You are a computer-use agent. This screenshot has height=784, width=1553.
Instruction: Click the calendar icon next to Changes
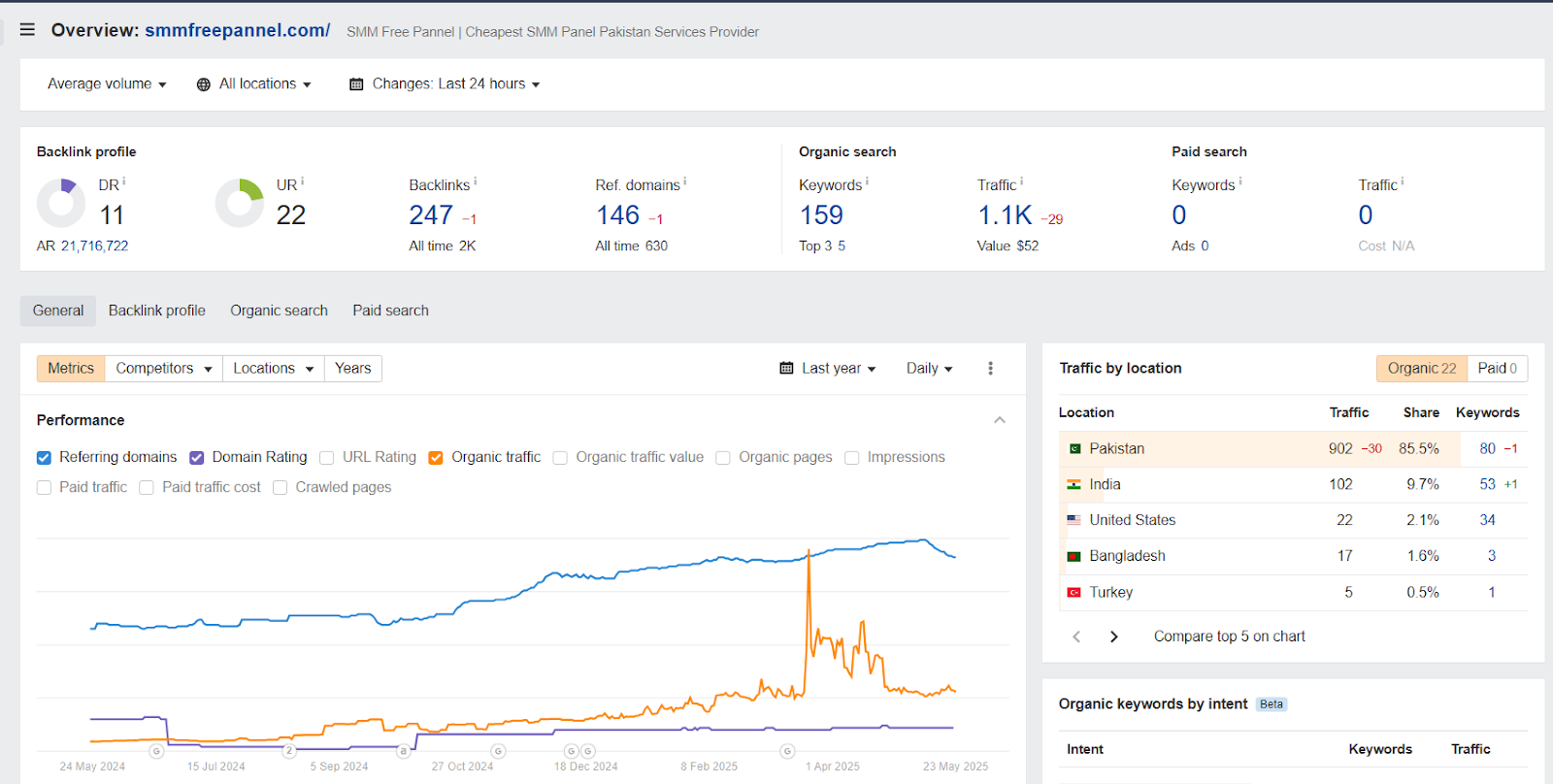356,84
